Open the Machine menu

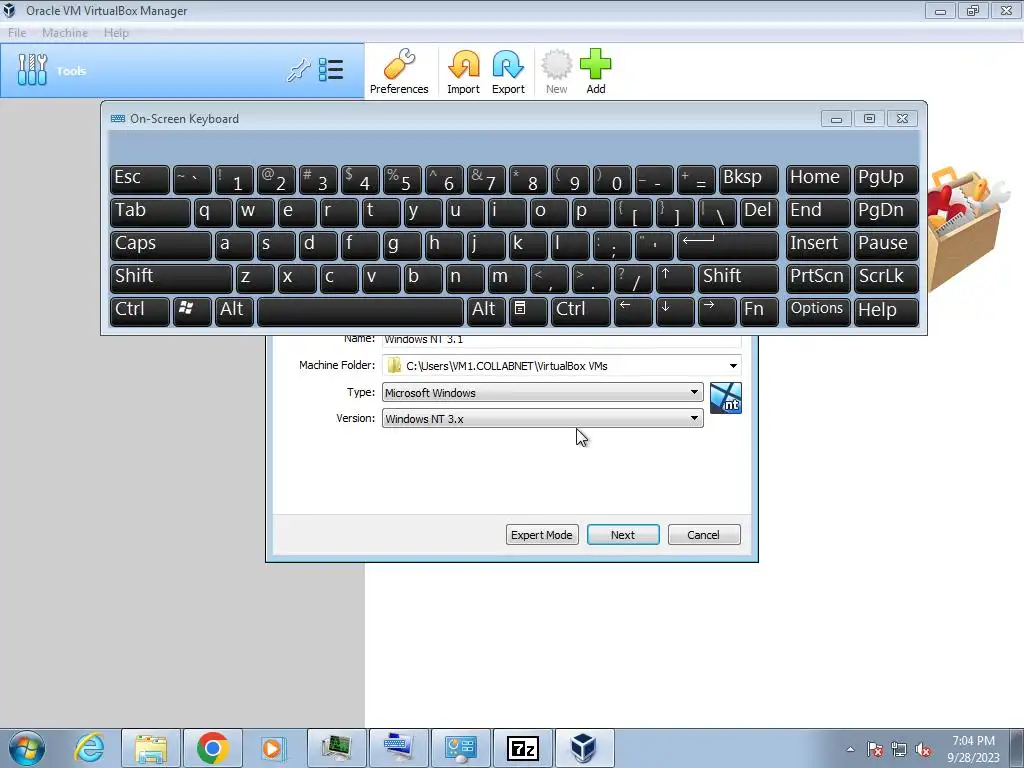(65, 33)
